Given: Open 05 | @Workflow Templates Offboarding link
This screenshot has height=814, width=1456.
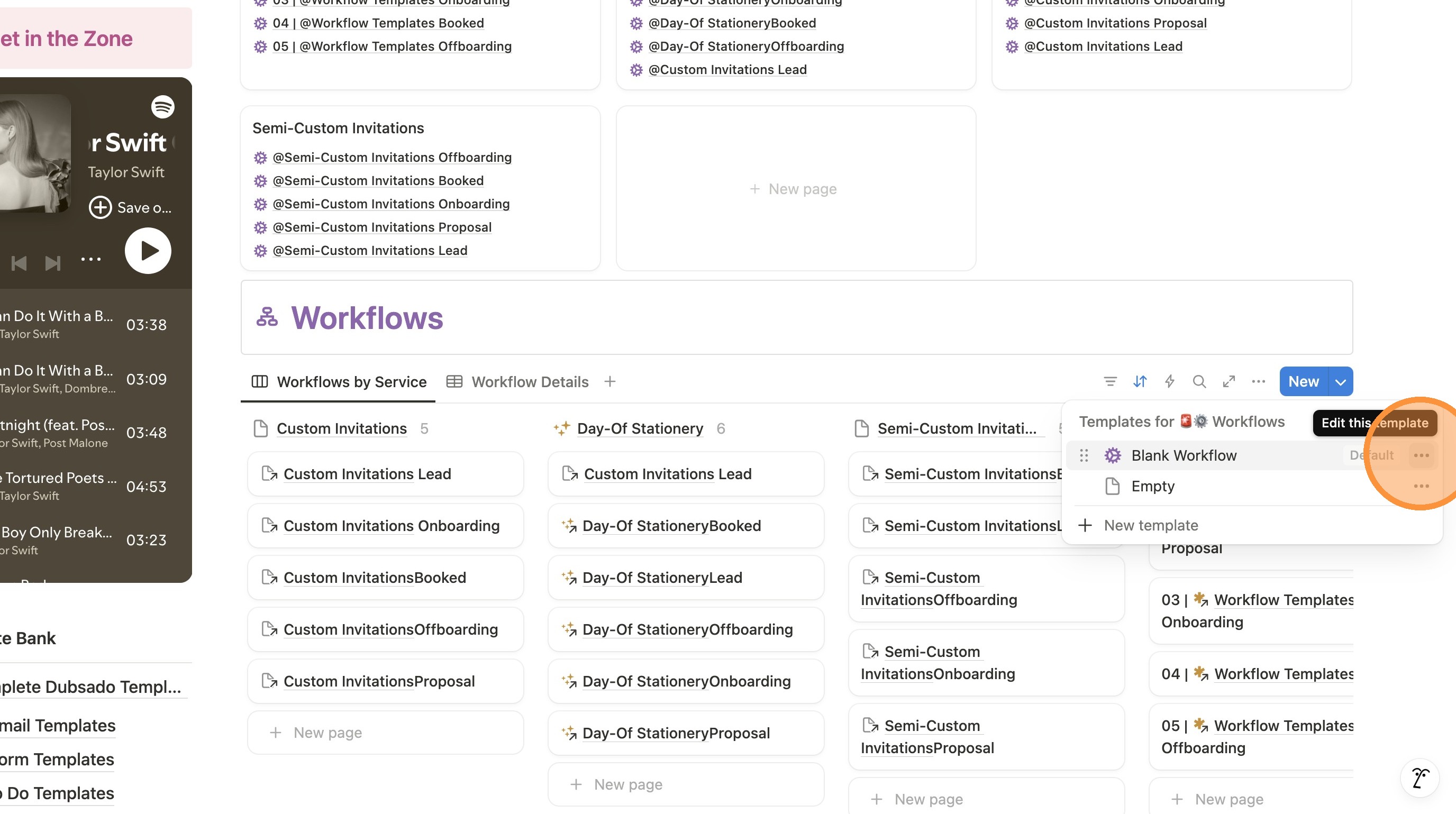Looking at the screenshot, I should pyautogui.click(x=392, y=47).
